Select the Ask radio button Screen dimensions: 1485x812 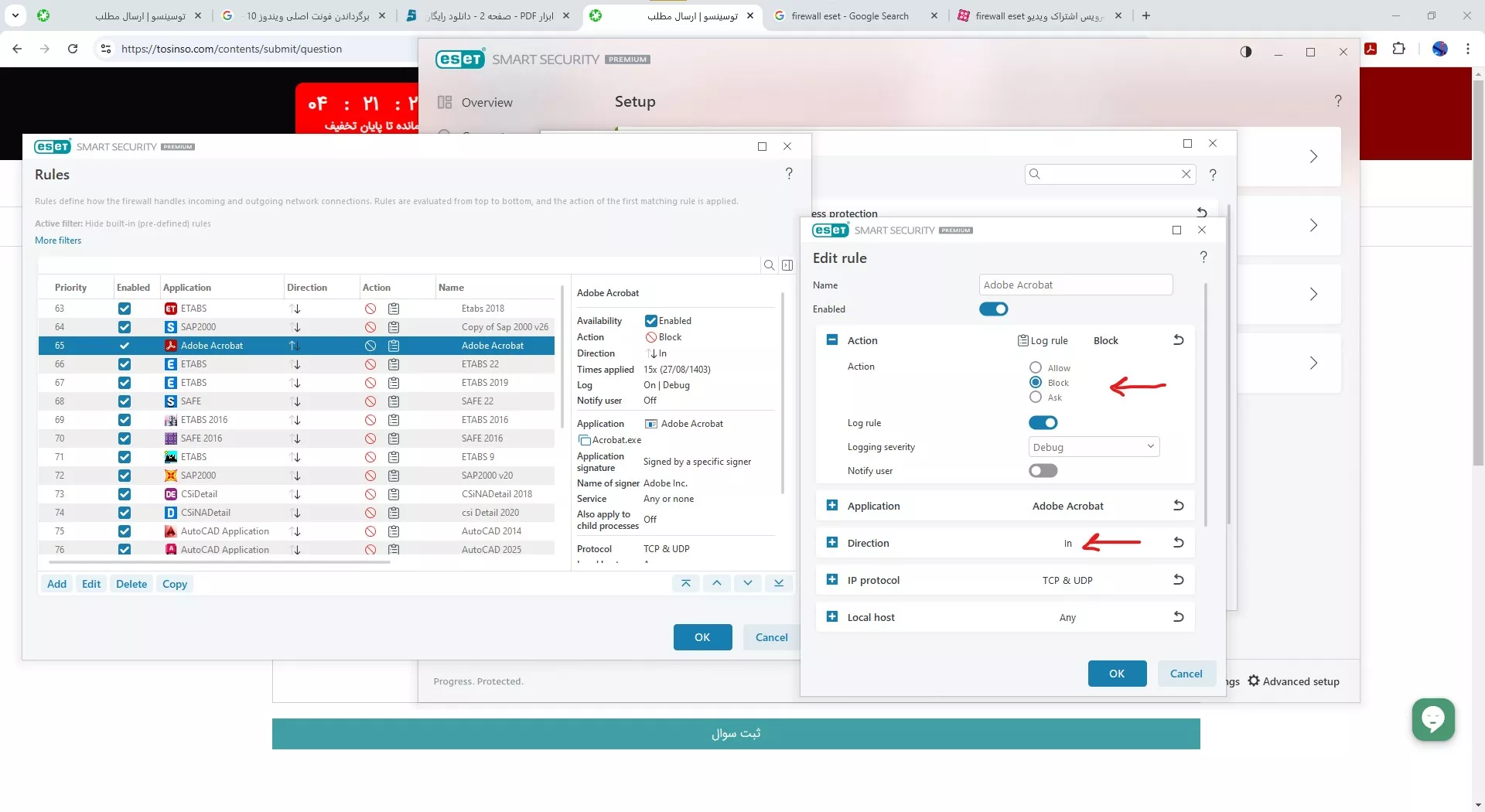pyautogui.click(x=1036, y=397)
